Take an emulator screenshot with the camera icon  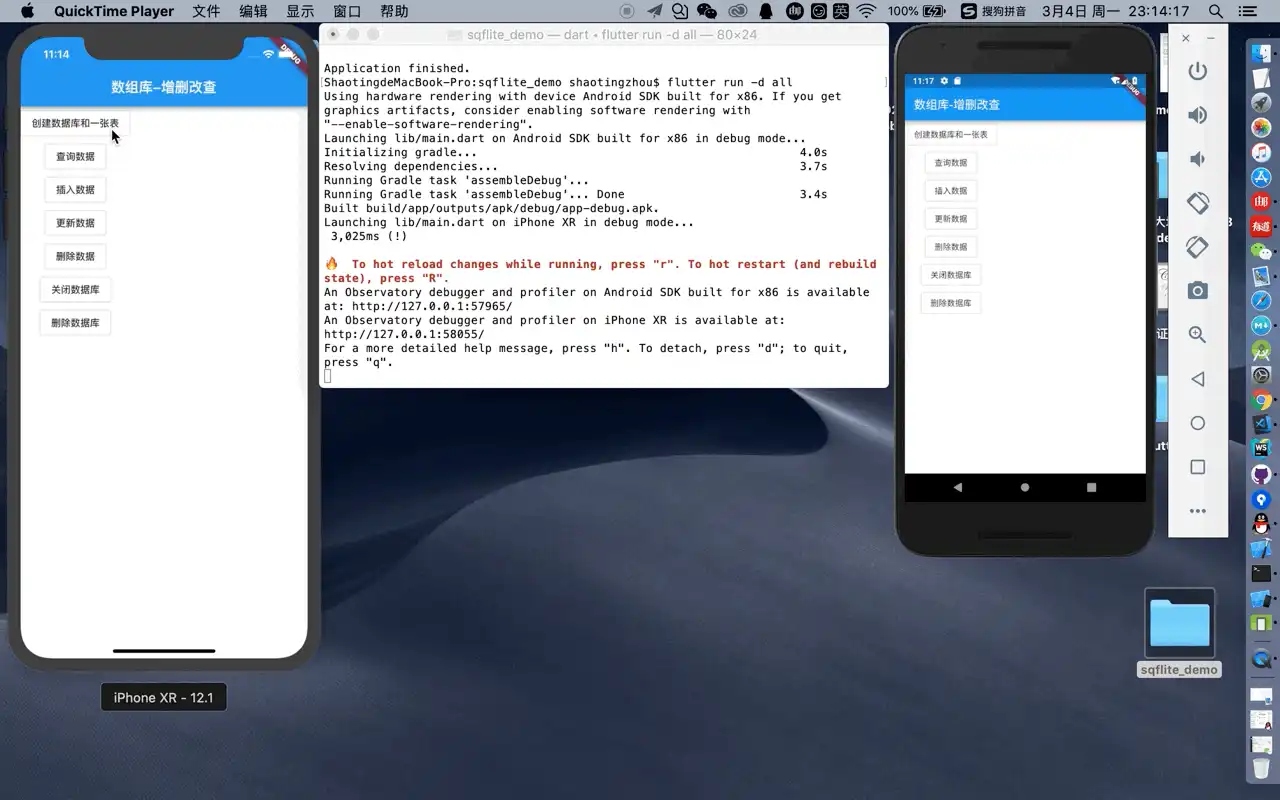tap(1197, 291)
